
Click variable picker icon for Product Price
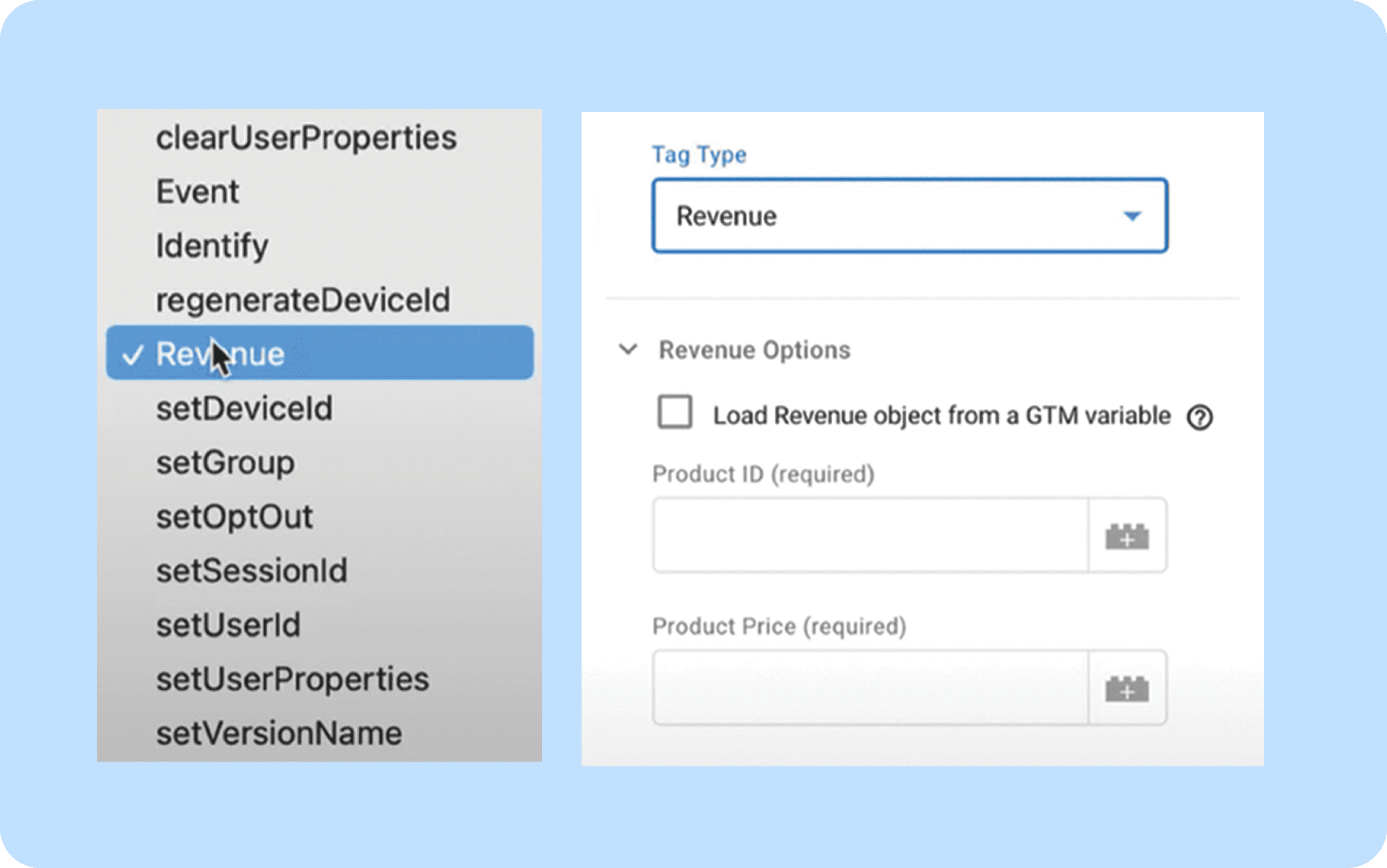click(x=1127, y=688)
